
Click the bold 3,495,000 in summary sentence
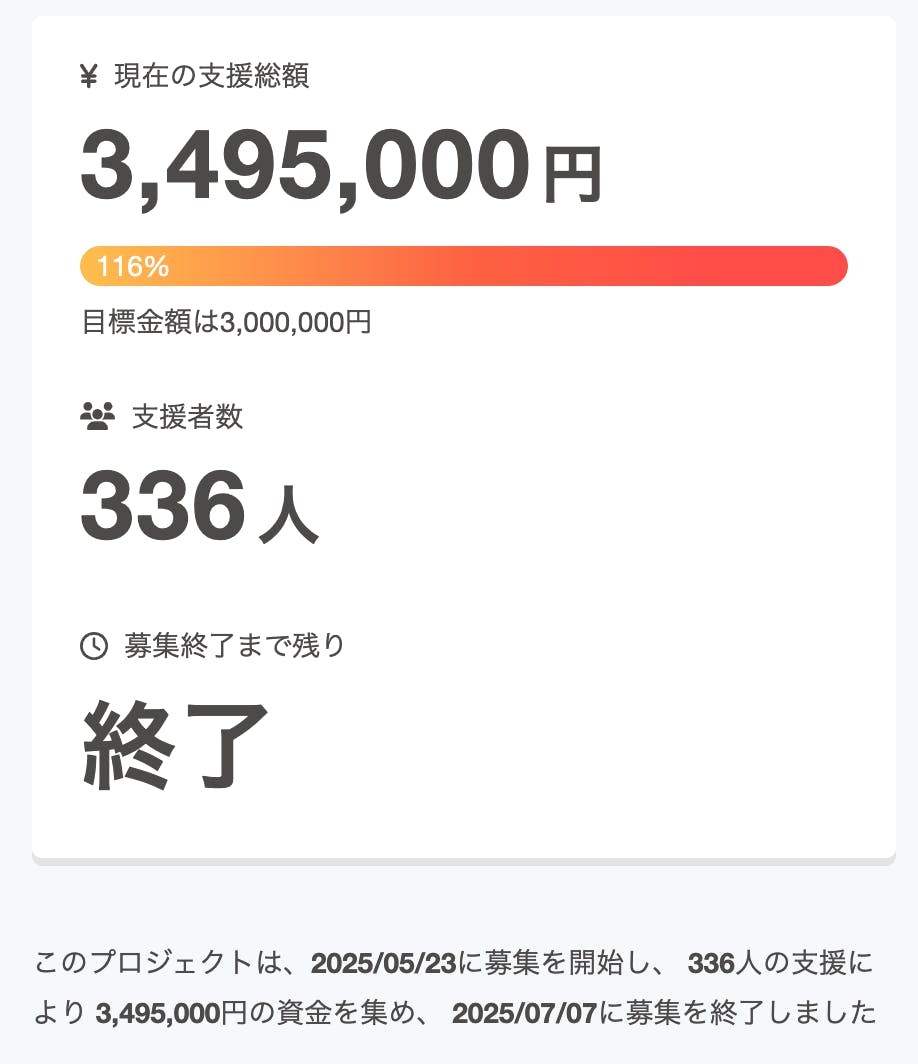(x=157, y=1014)
